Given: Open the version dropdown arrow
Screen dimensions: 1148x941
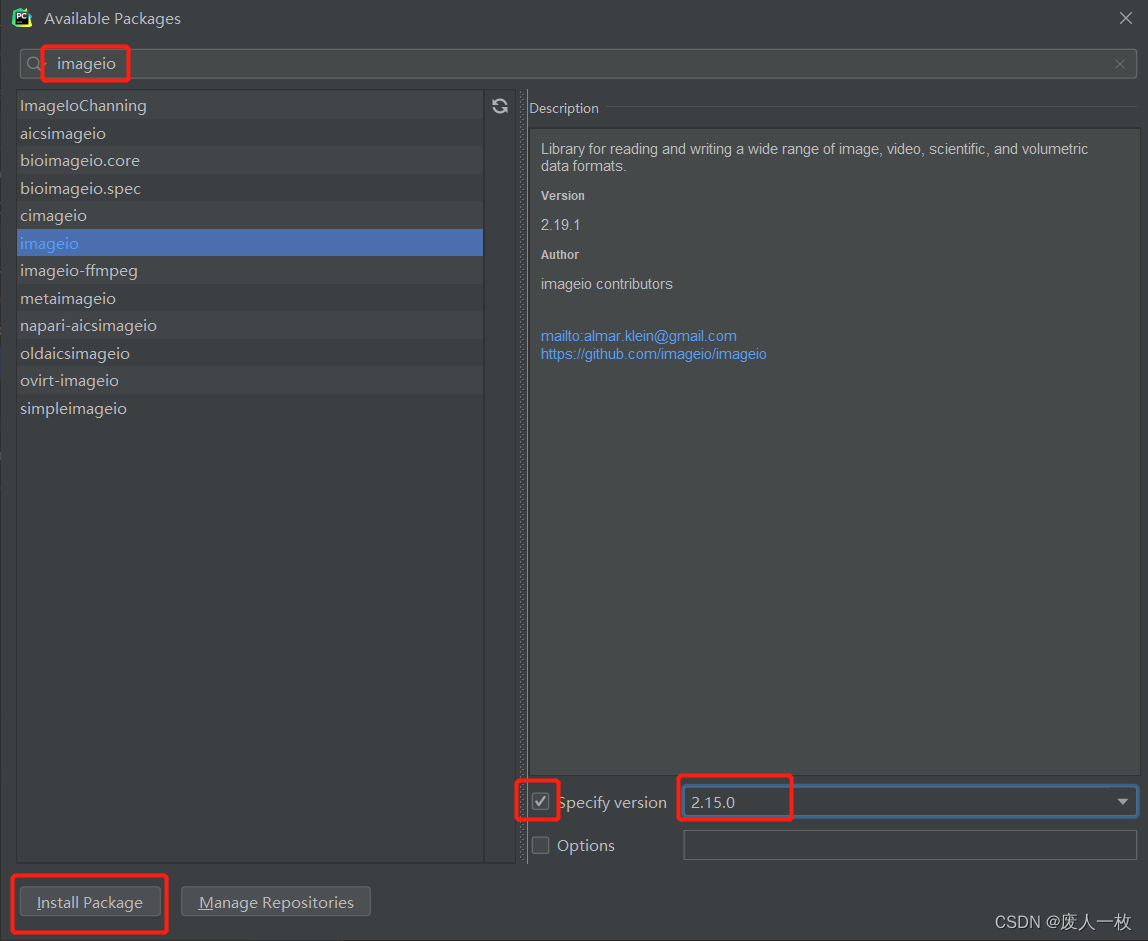Looking at the screenshot, I should point(1122,802).
